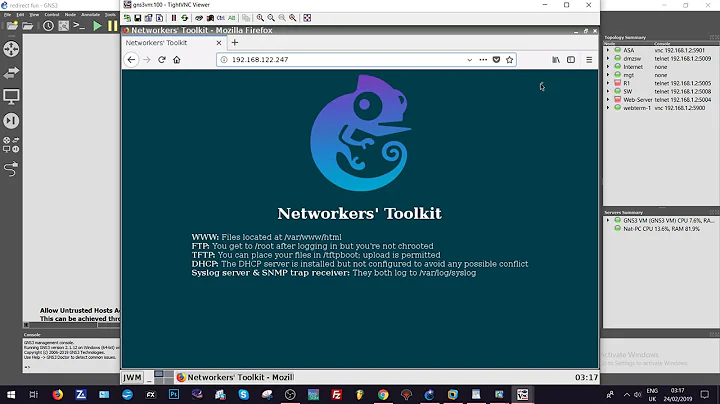Expand GNS3 VM in Servers Summary
The width and height of the screenshot is (720, 404).
click(608, 220)
